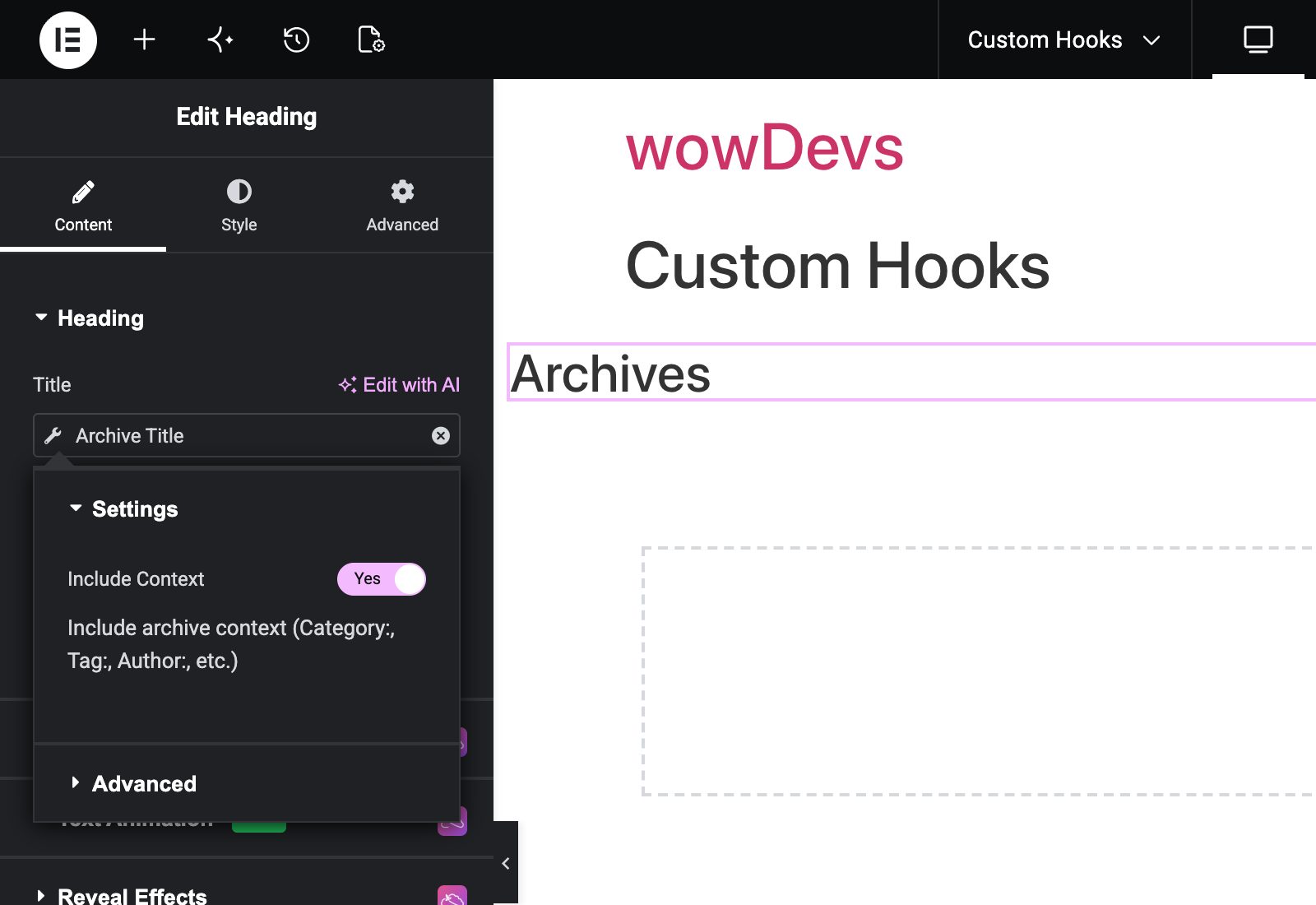Image resolution: width=1316 pixels, height=905 pixels.
Task: Expand the Reveal Effects section
Action: point(122,895)
